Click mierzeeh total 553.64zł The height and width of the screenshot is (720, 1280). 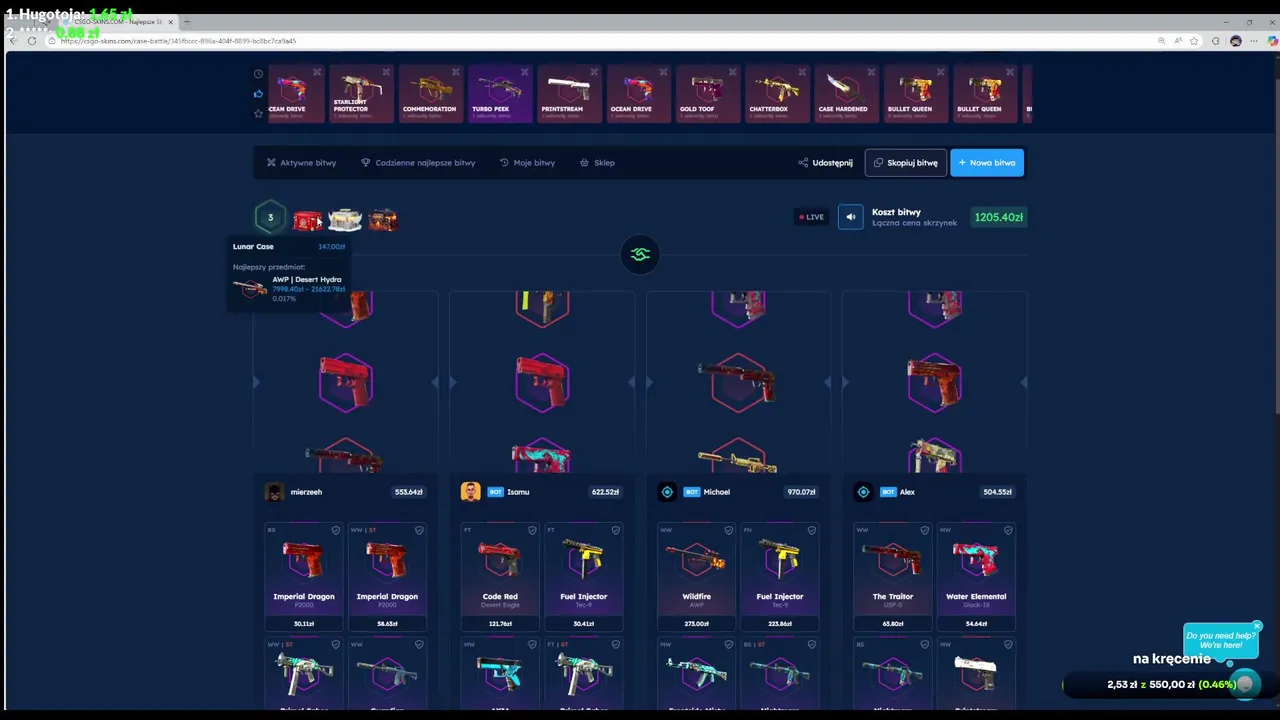409,492
